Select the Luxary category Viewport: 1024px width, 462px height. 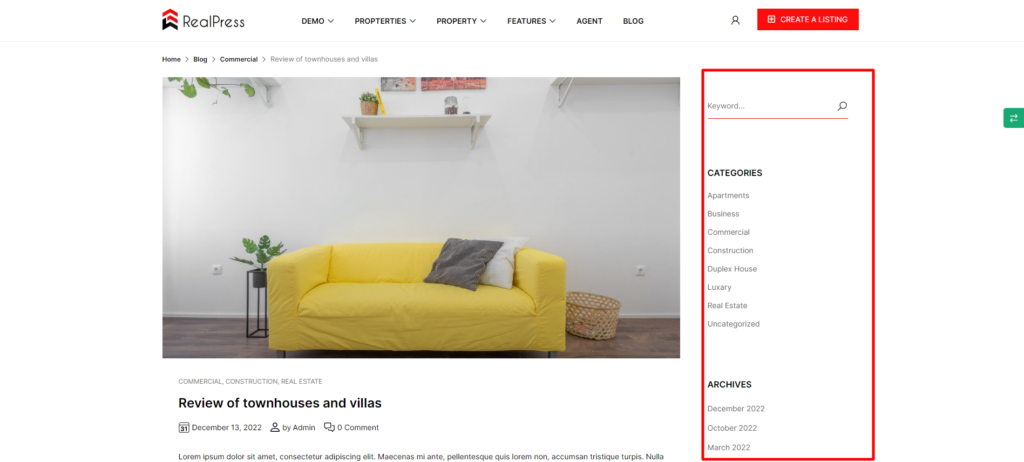719,287
